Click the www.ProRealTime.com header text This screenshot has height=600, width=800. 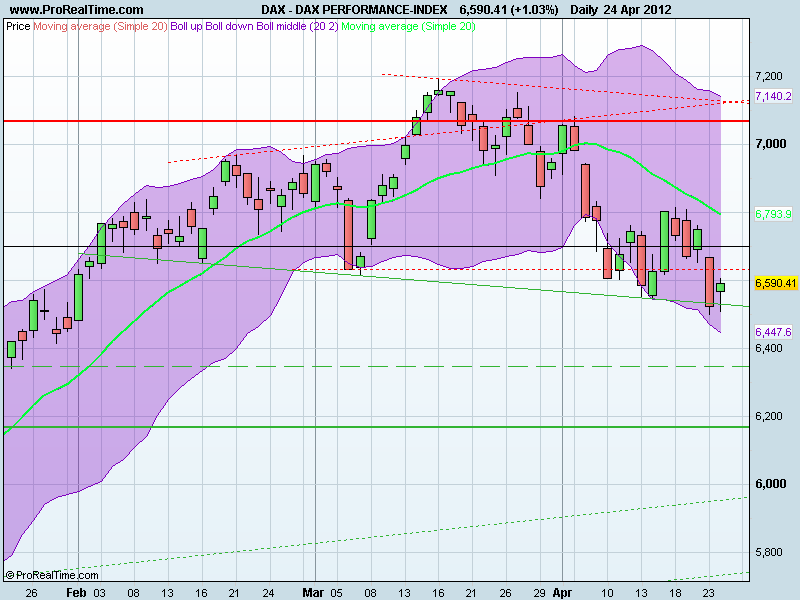click(x=77, y=9)
